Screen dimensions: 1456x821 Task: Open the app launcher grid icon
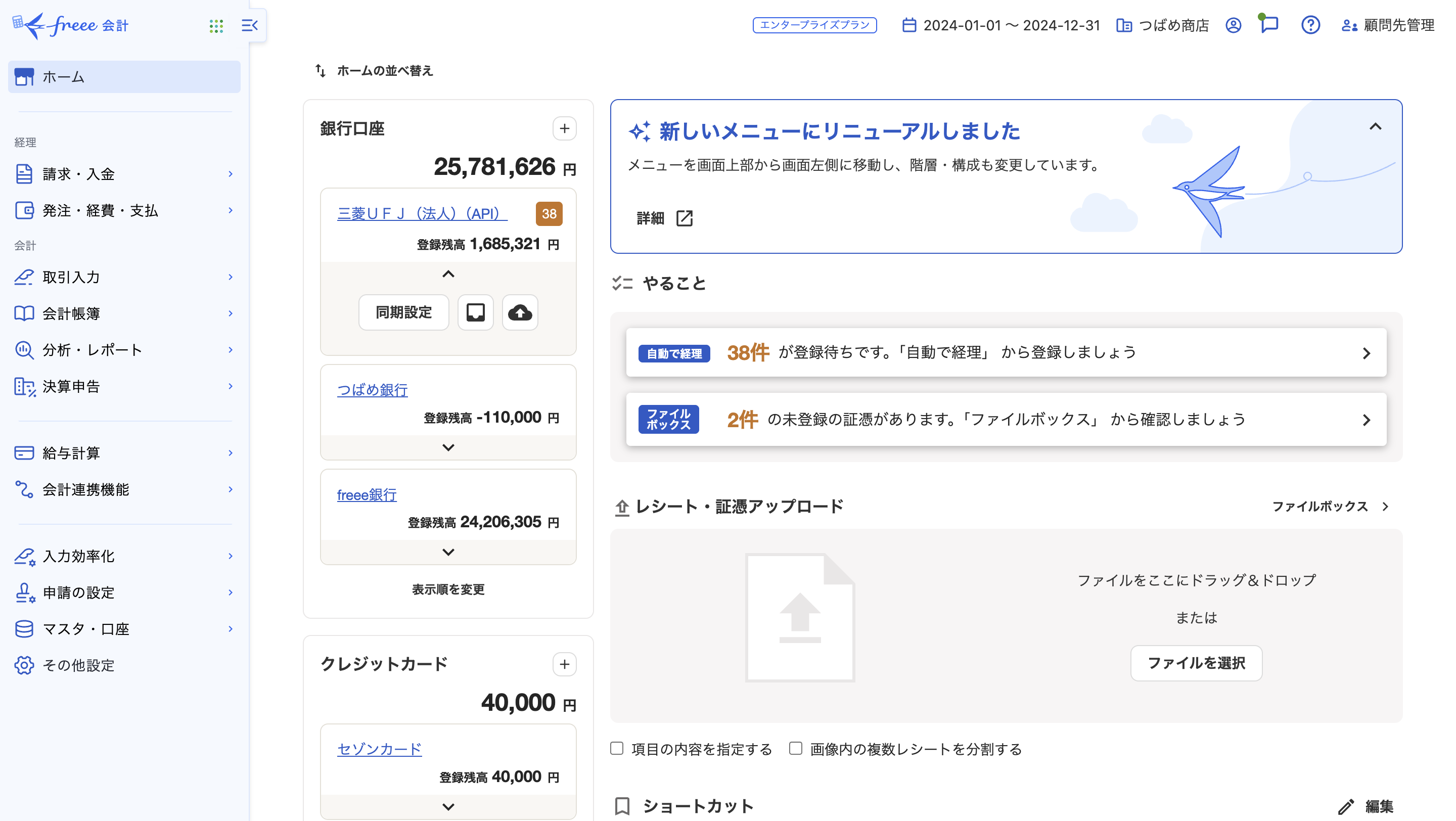tap(216, 25)
